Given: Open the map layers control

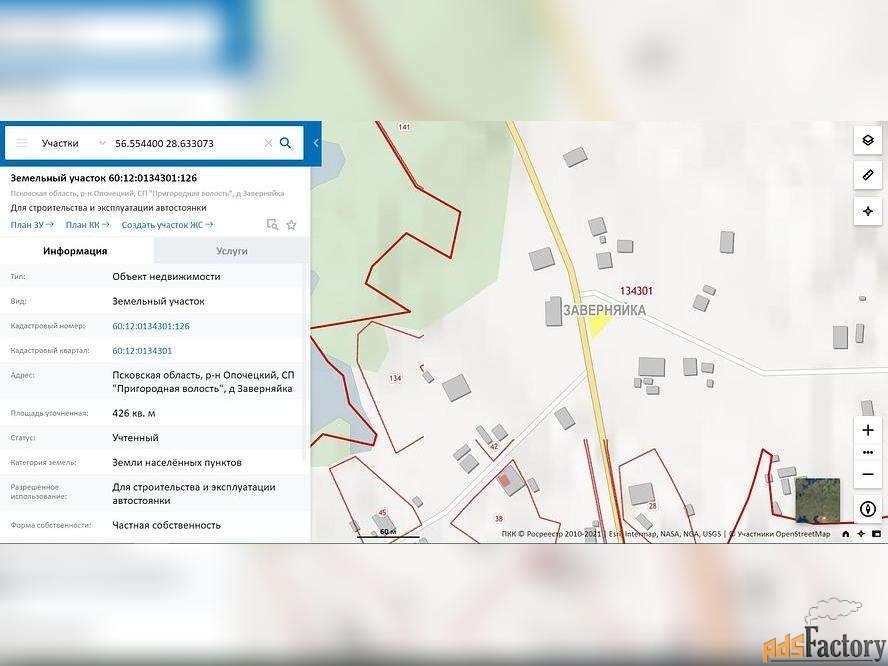Looking at the screenshot, I should [867, 140].
